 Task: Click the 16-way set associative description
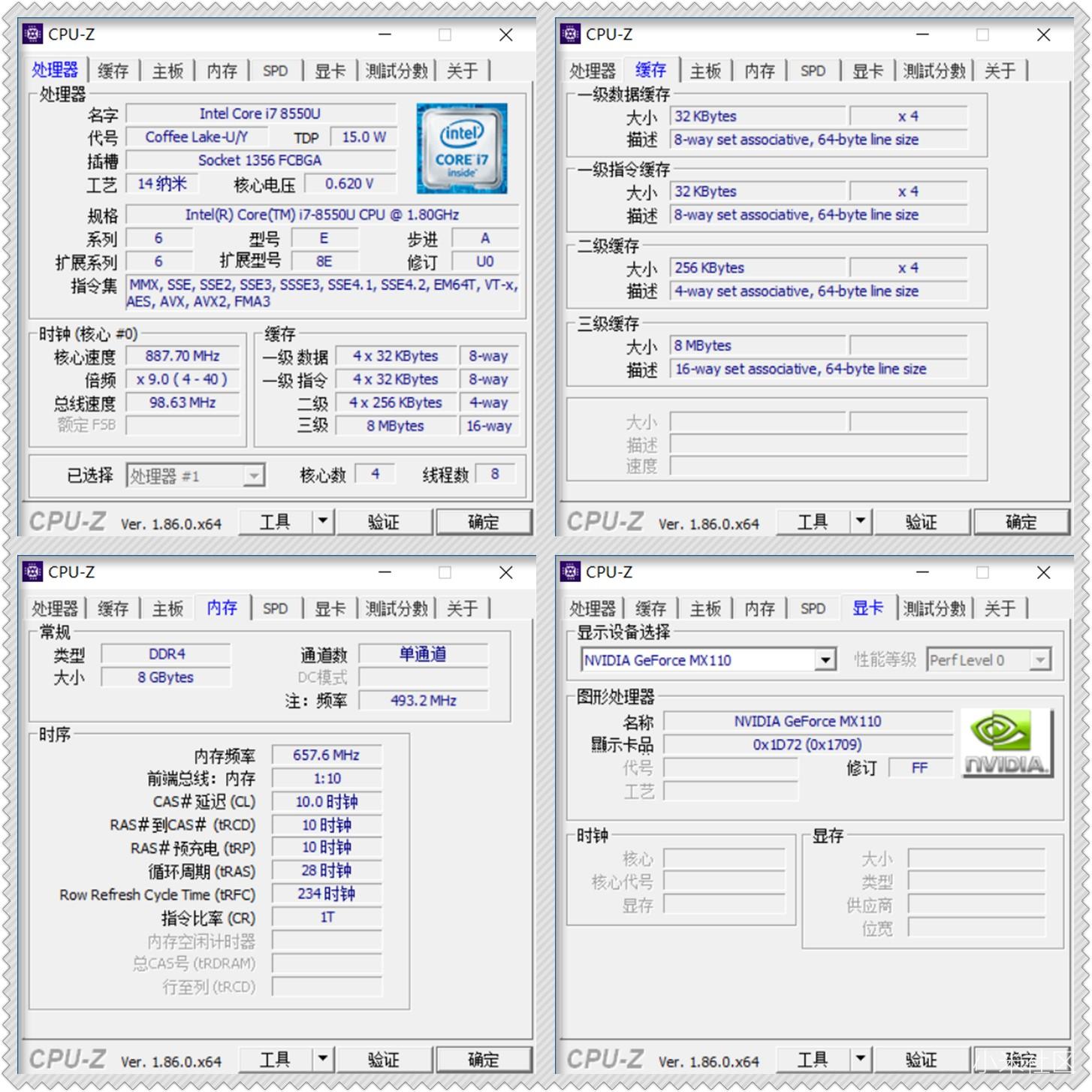click(x=818, y=369)
